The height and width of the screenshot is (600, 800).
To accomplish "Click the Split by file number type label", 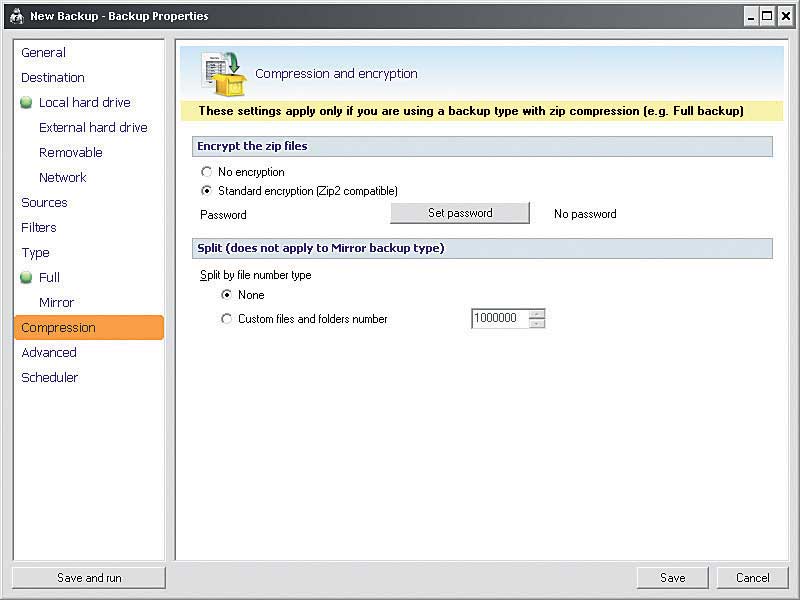I will pyautogui.click(x=256, y=275).
